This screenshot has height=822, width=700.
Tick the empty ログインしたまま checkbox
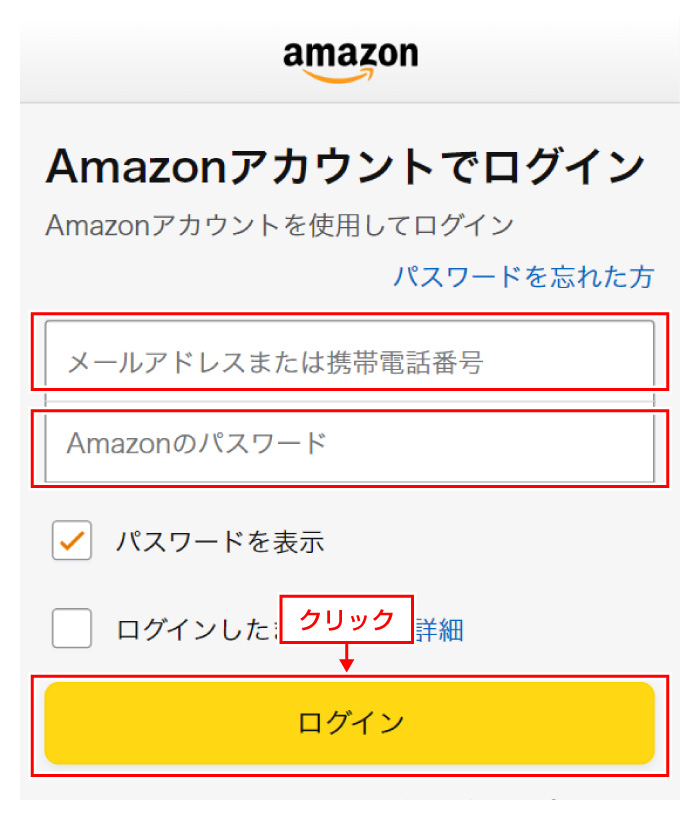tap(72, 629)
